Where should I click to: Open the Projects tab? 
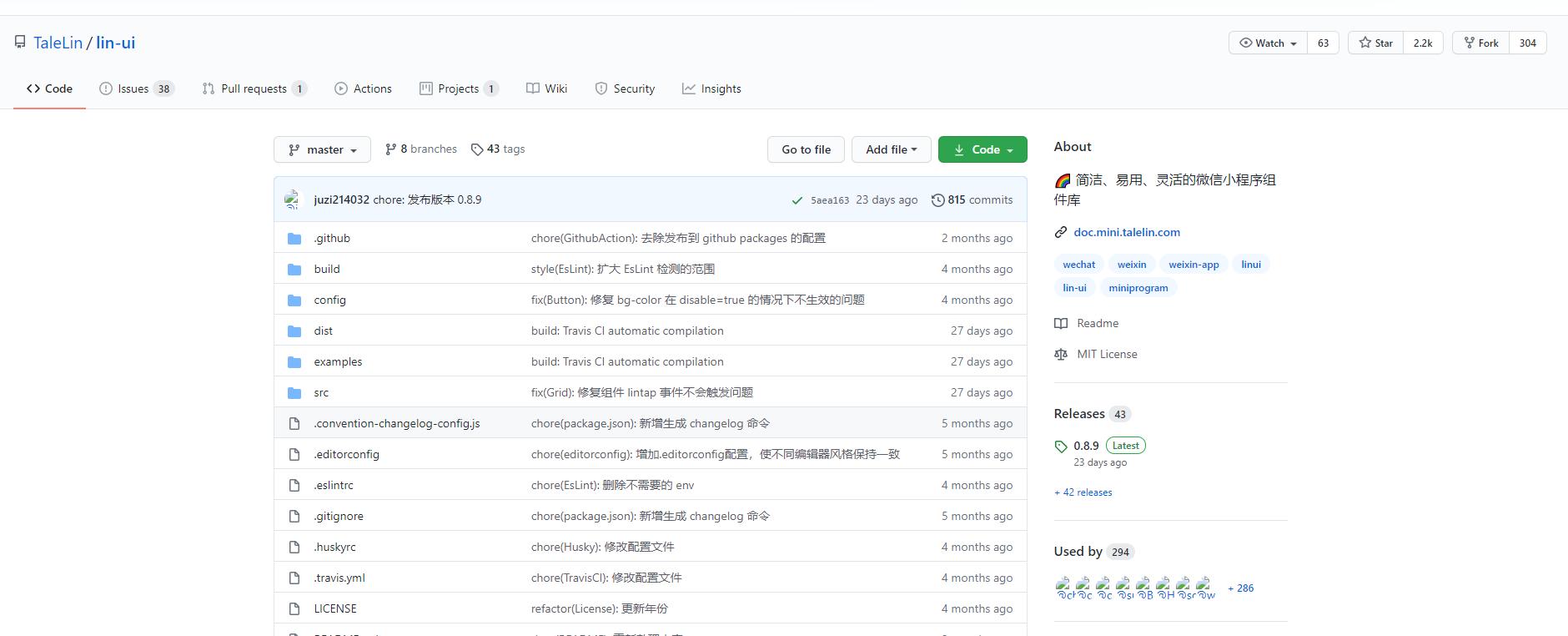[x=459, y=88]
